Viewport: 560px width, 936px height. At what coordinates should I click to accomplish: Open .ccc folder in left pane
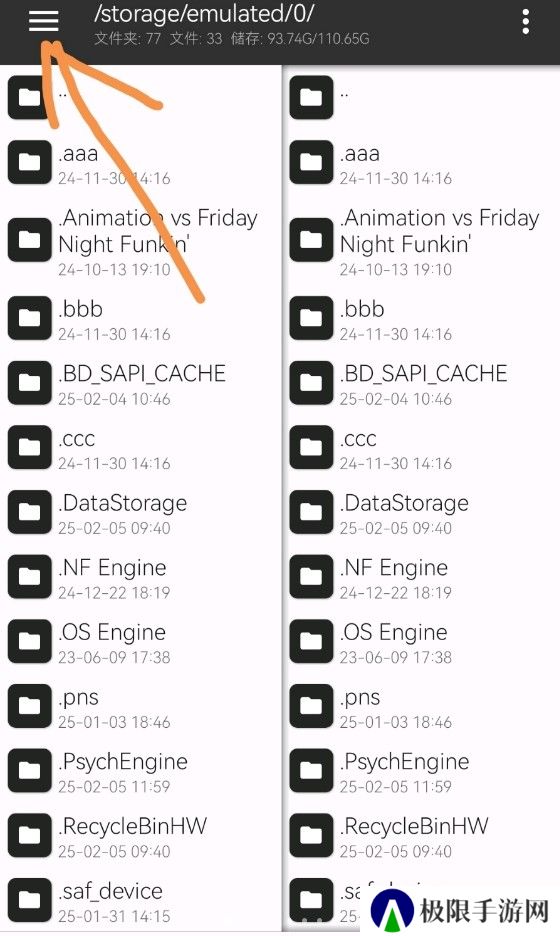tap(140, 447)
